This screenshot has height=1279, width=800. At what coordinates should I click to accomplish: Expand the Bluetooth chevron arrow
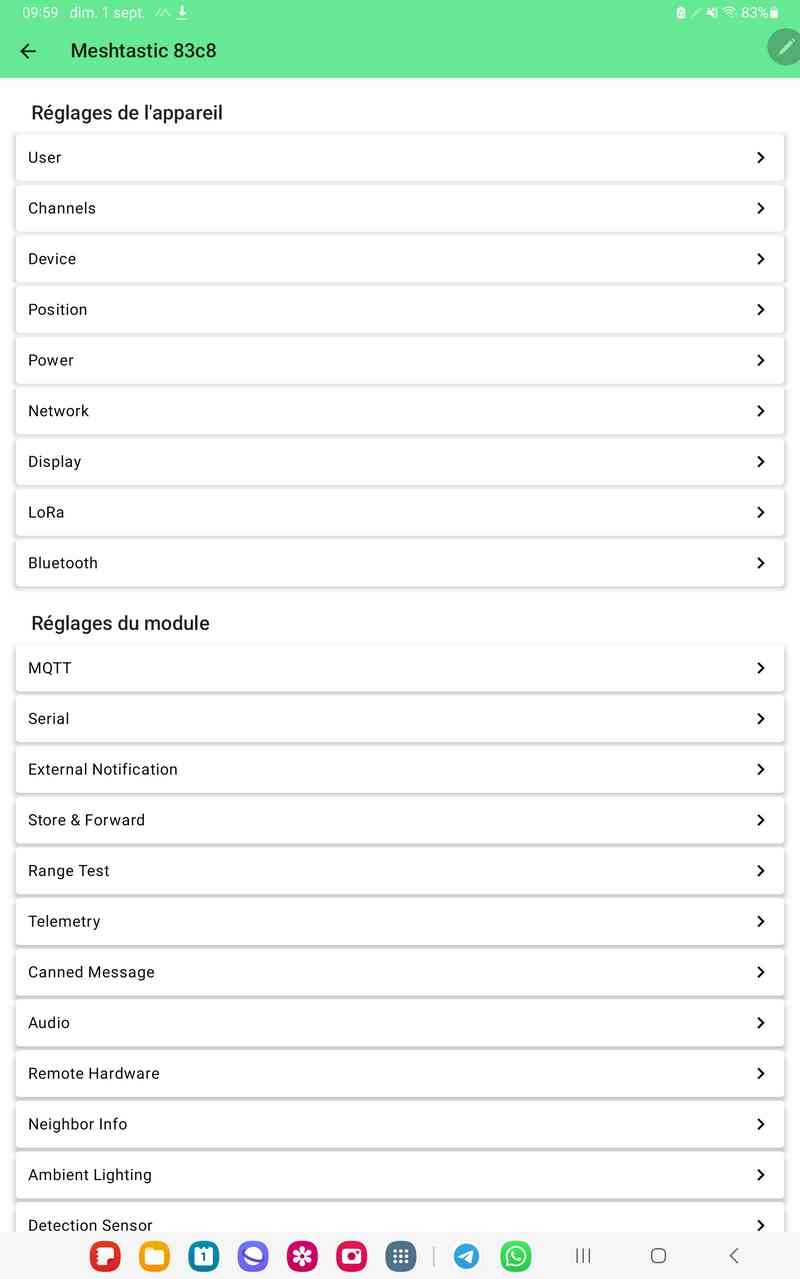click(x=761, y=563)
